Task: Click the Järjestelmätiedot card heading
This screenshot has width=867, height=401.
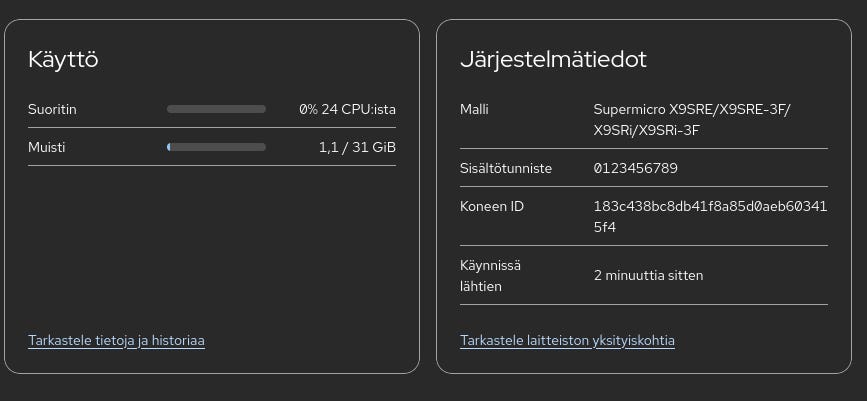Action: (x=553, y=59)
